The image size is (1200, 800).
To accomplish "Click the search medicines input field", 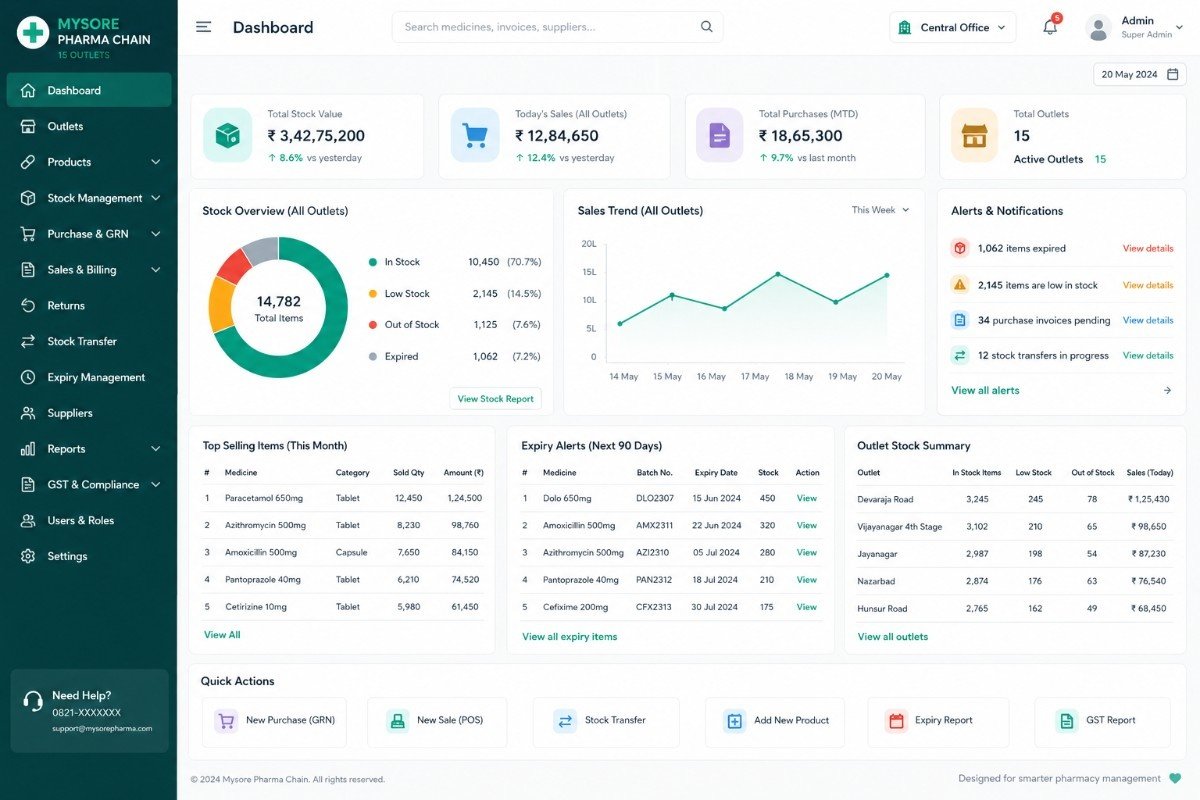I will 557,27.
